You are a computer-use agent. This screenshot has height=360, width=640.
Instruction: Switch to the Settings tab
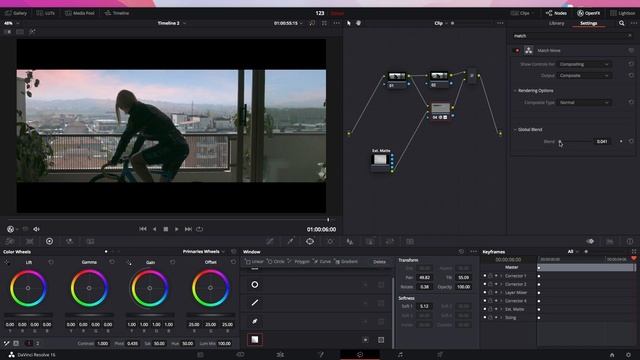[x=589, y=23]
